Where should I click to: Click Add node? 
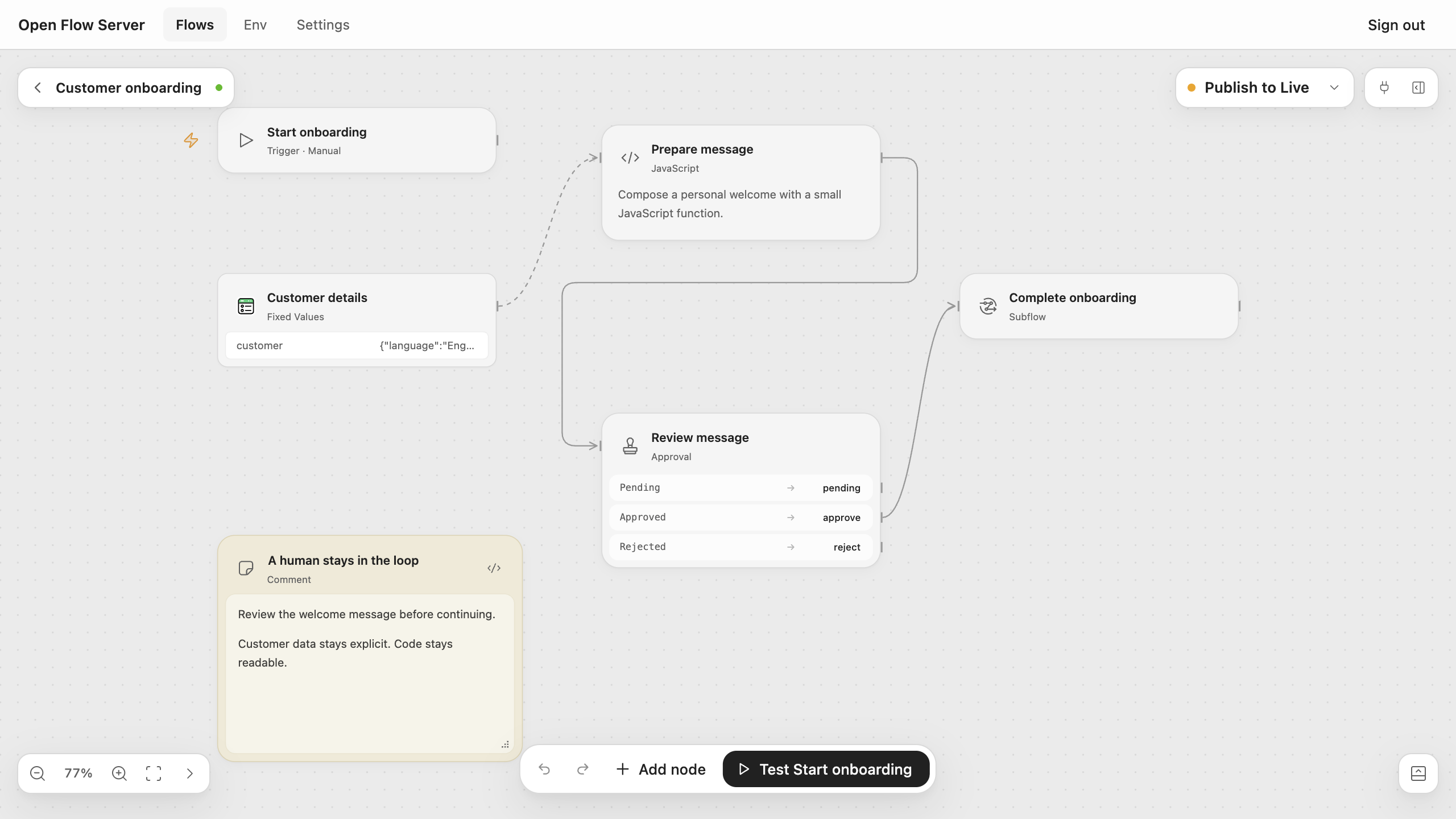tap(660, 770)
